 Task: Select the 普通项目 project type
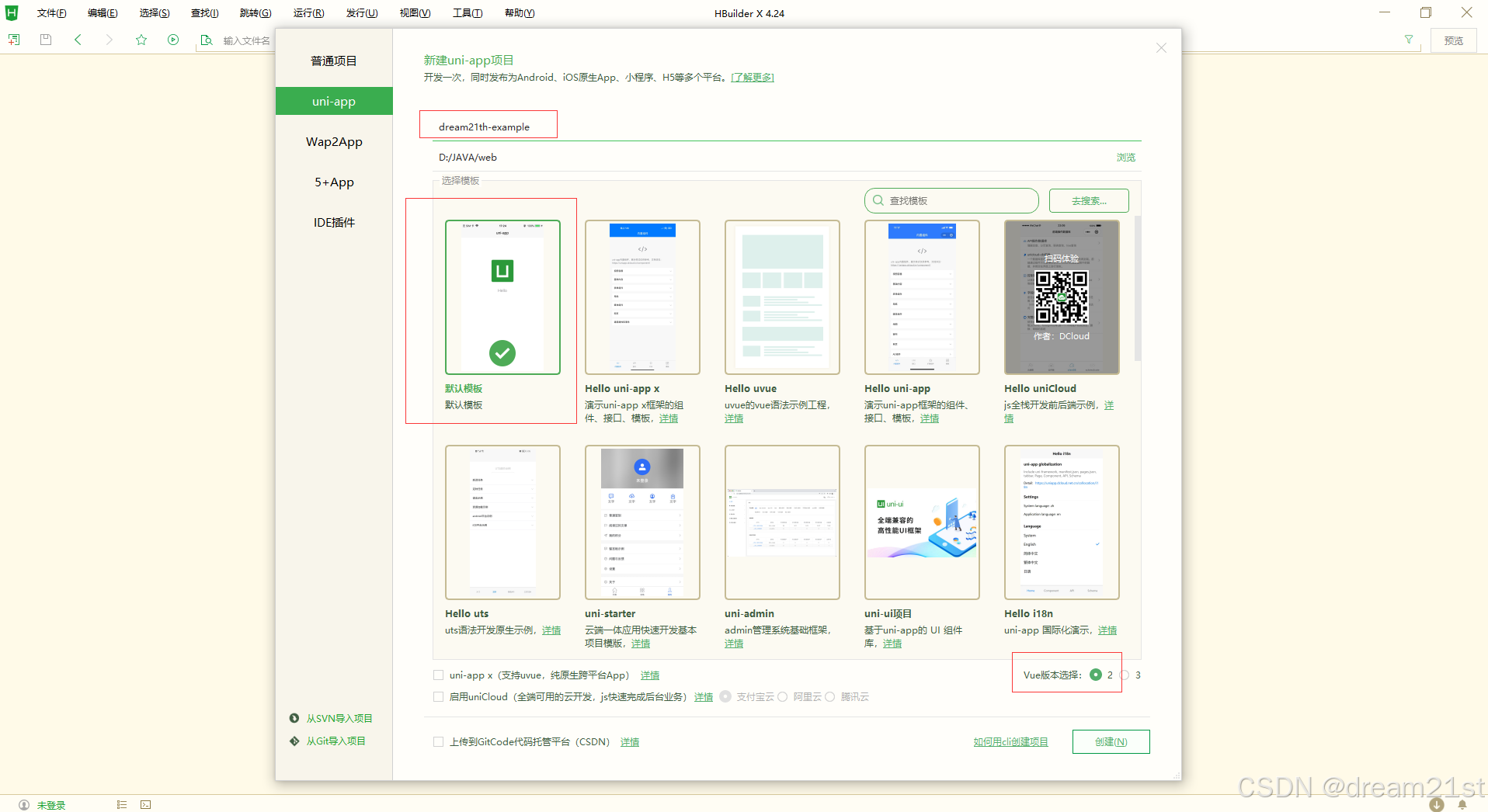coord(334,61)
